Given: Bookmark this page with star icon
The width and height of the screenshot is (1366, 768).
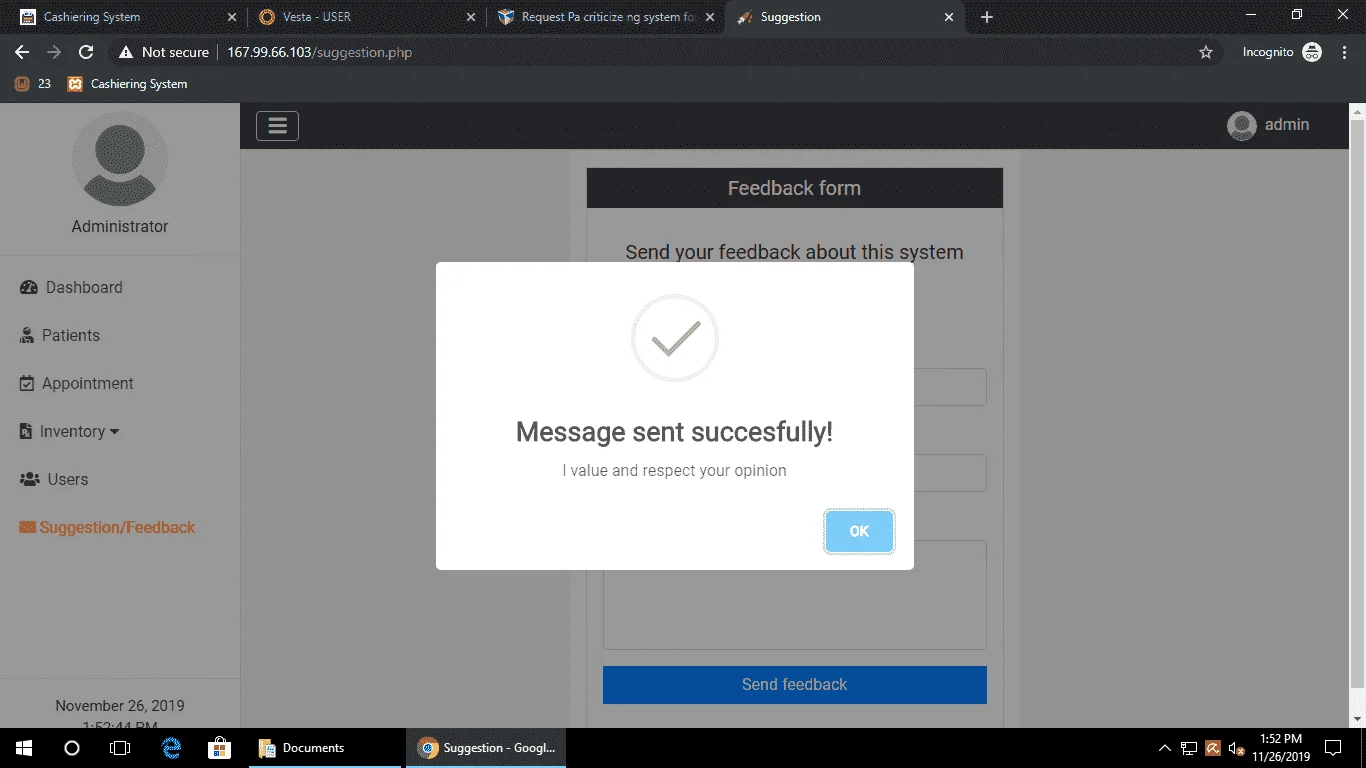Looking at the screenshot, I should click(x=1206, y=52).
